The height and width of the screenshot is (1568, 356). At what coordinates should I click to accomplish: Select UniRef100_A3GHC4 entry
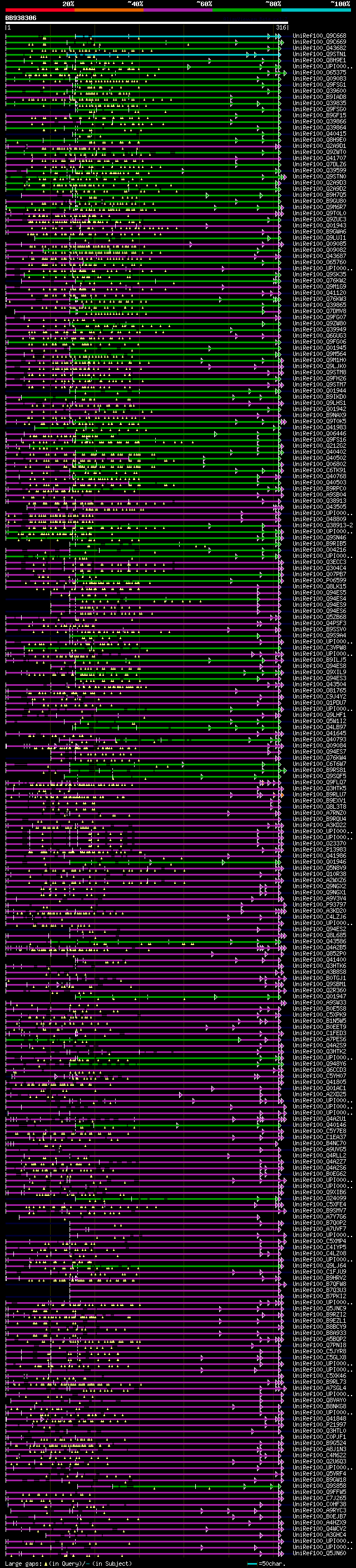point(319,1535)
